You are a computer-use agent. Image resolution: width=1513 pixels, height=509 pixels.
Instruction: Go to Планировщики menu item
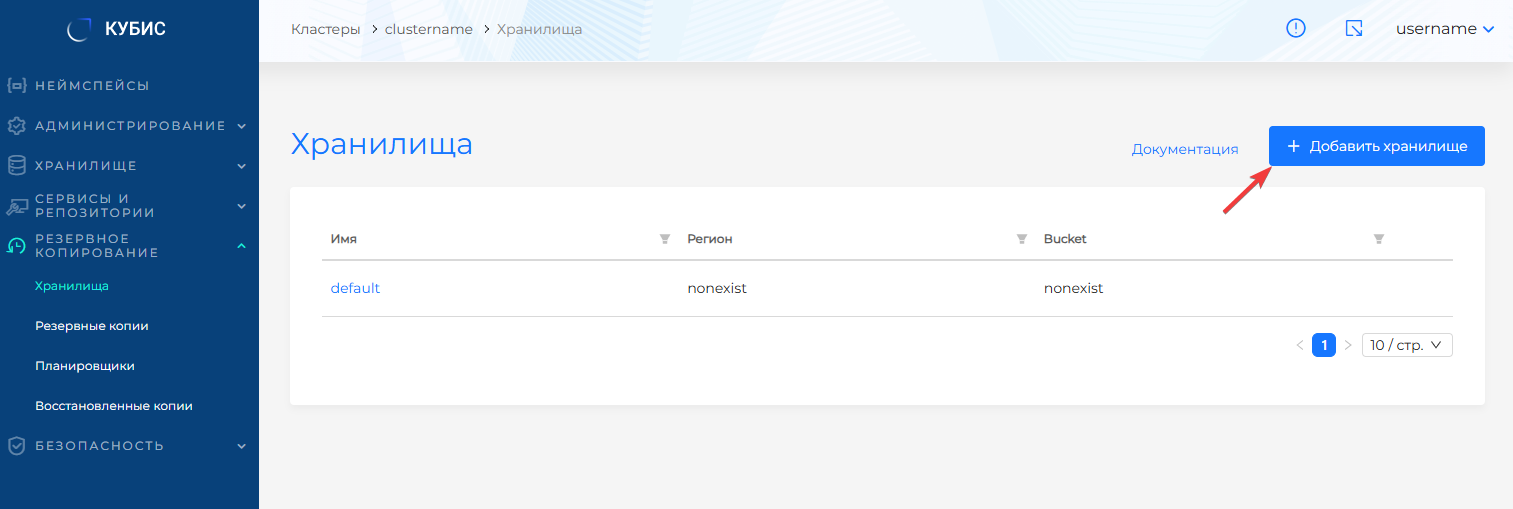[84, 366]
